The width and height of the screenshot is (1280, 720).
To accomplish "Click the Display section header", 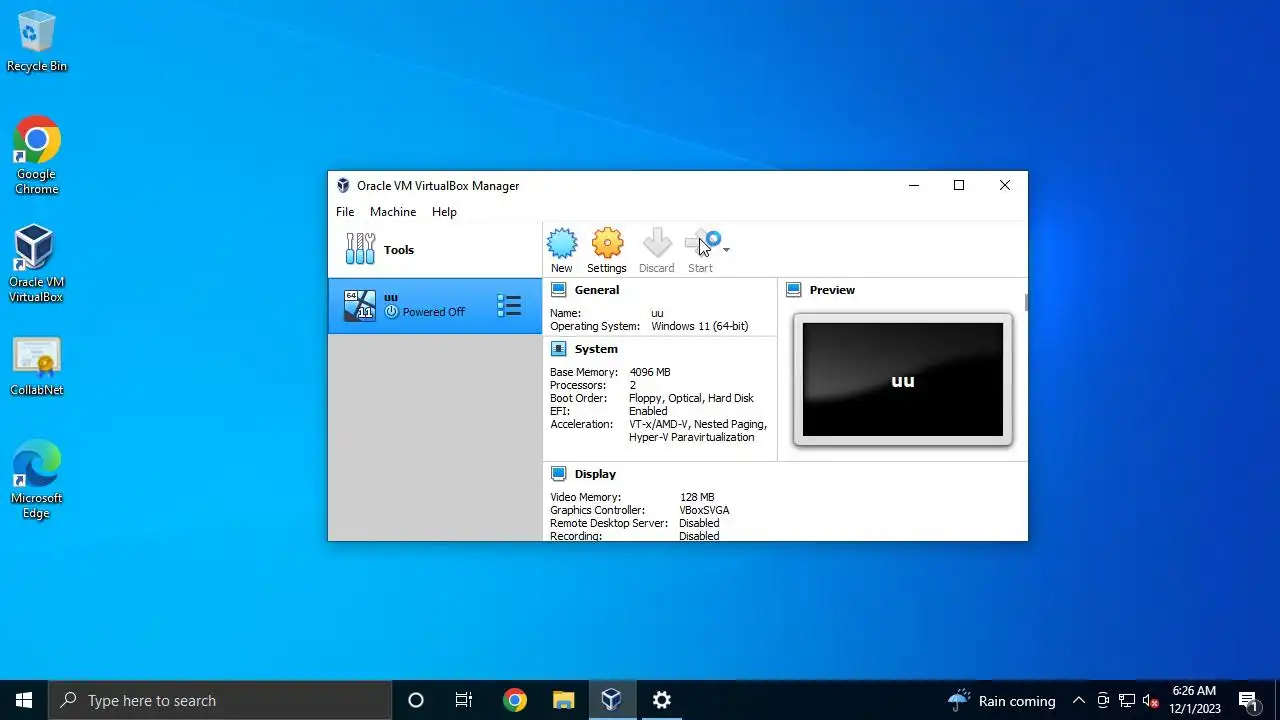I will 595,474.
